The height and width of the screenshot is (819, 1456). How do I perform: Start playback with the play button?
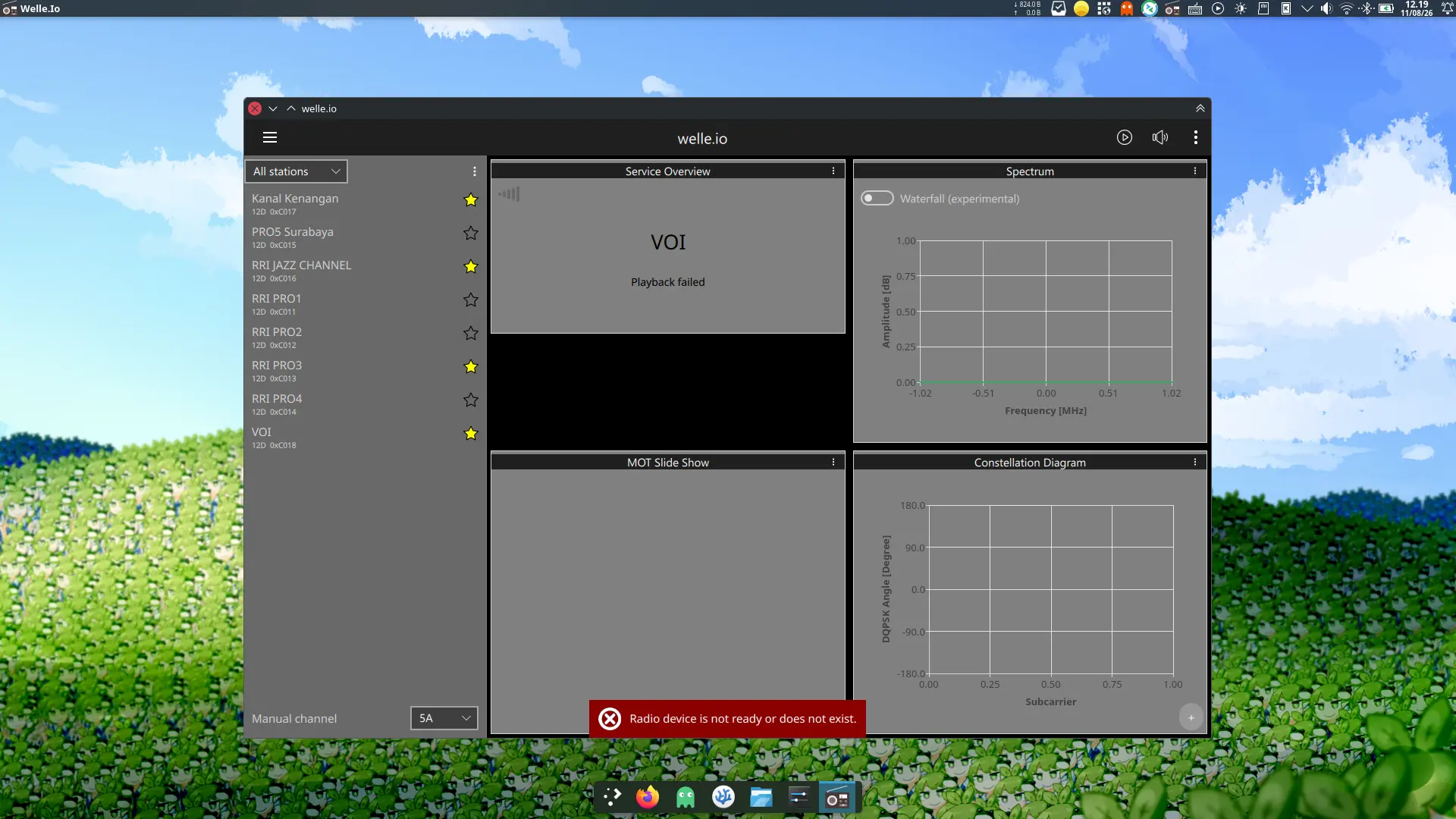point(1125,138)
